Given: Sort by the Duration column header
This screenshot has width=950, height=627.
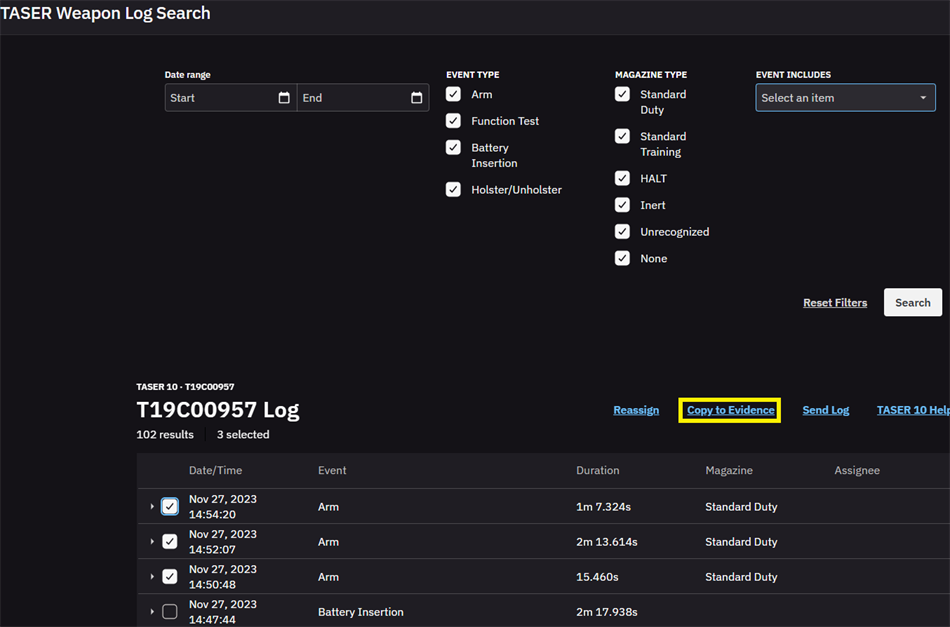Looking at the screenshot, I should (597, 470).
